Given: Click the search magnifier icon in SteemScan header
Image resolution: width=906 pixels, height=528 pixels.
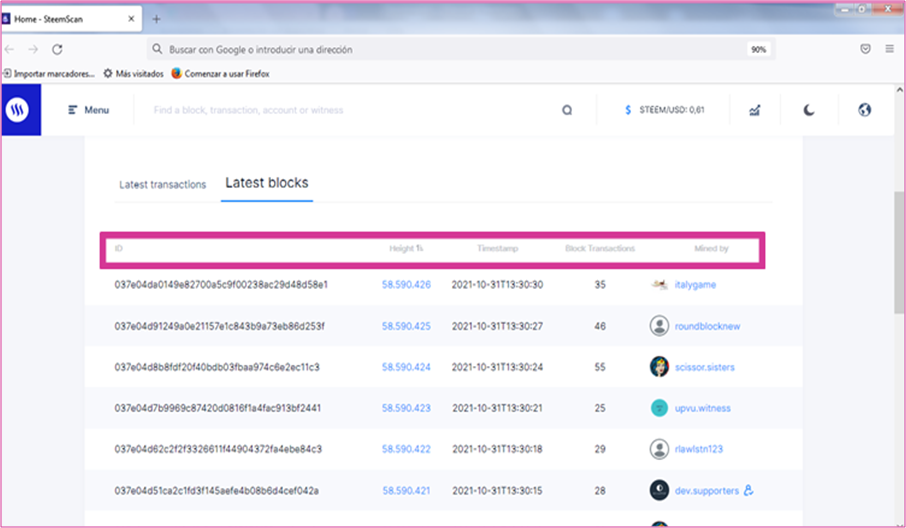Looking at the screenshot, I should click(567, 110).
